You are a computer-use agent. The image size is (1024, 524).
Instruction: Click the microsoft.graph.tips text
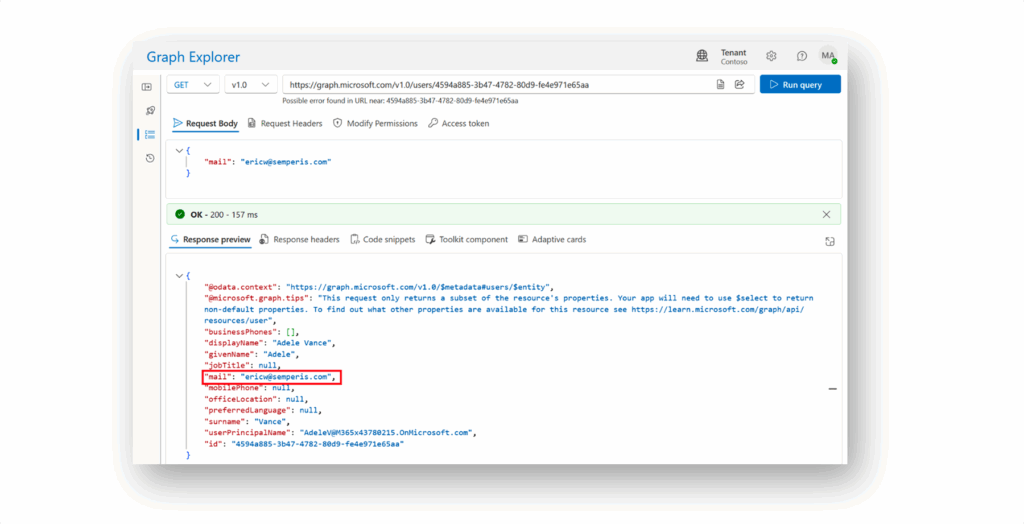pos(509,310)
